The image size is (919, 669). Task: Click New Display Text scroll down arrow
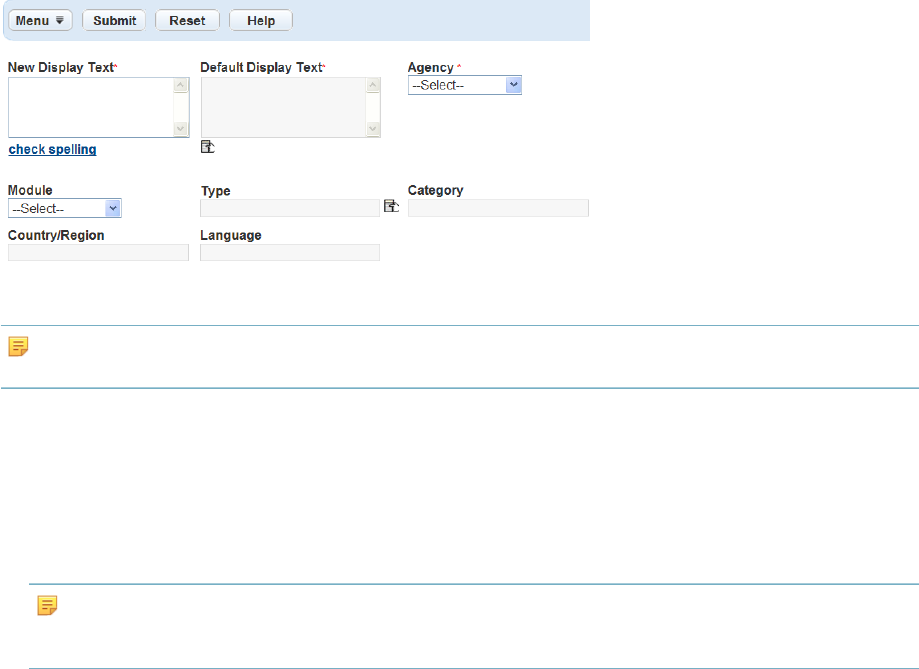181,128
